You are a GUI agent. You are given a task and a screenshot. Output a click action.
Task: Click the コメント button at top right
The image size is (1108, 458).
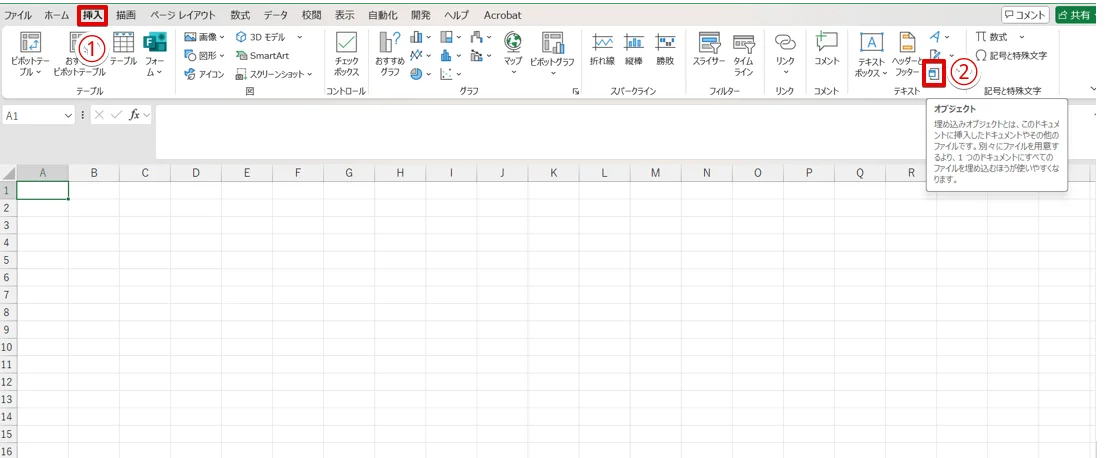click(x=1025, y=15)
